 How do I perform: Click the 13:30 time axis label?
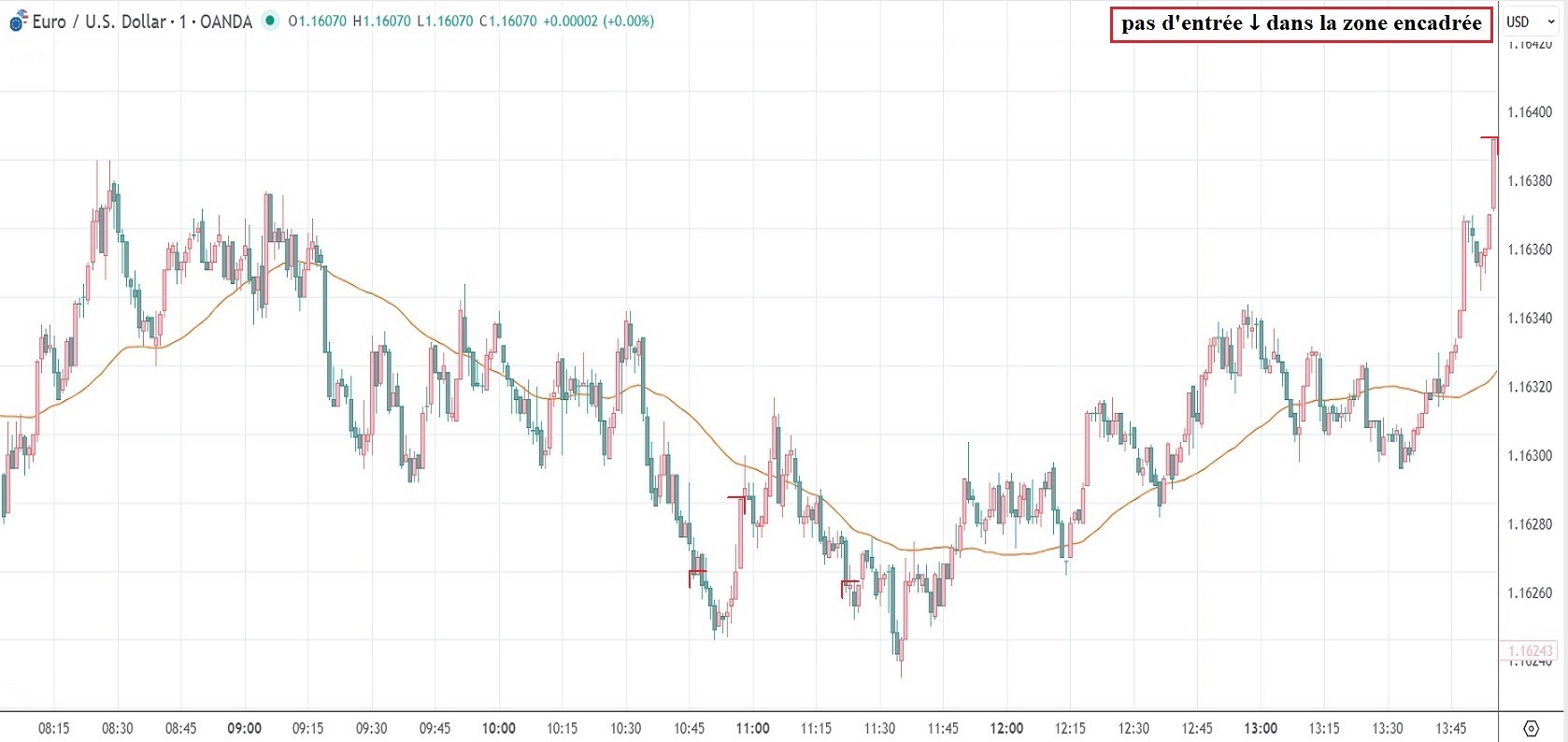1389,729
